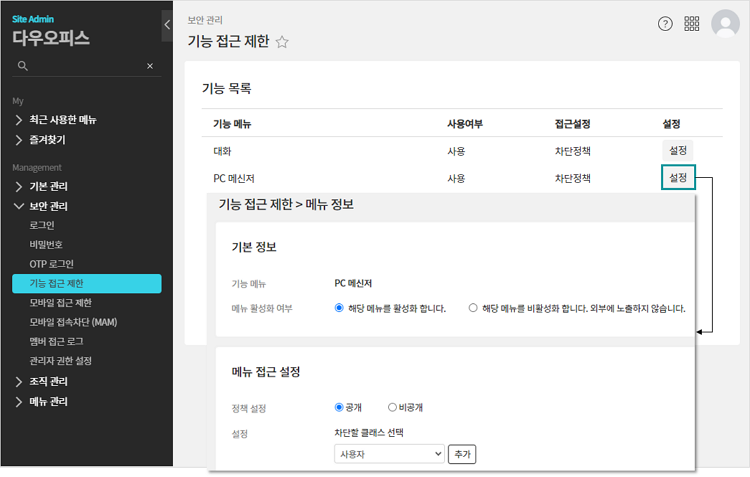This screenshot has height=477, width=750.
Task: Open 관리자 권한 설정 submenu item
Action: [61, 361]
